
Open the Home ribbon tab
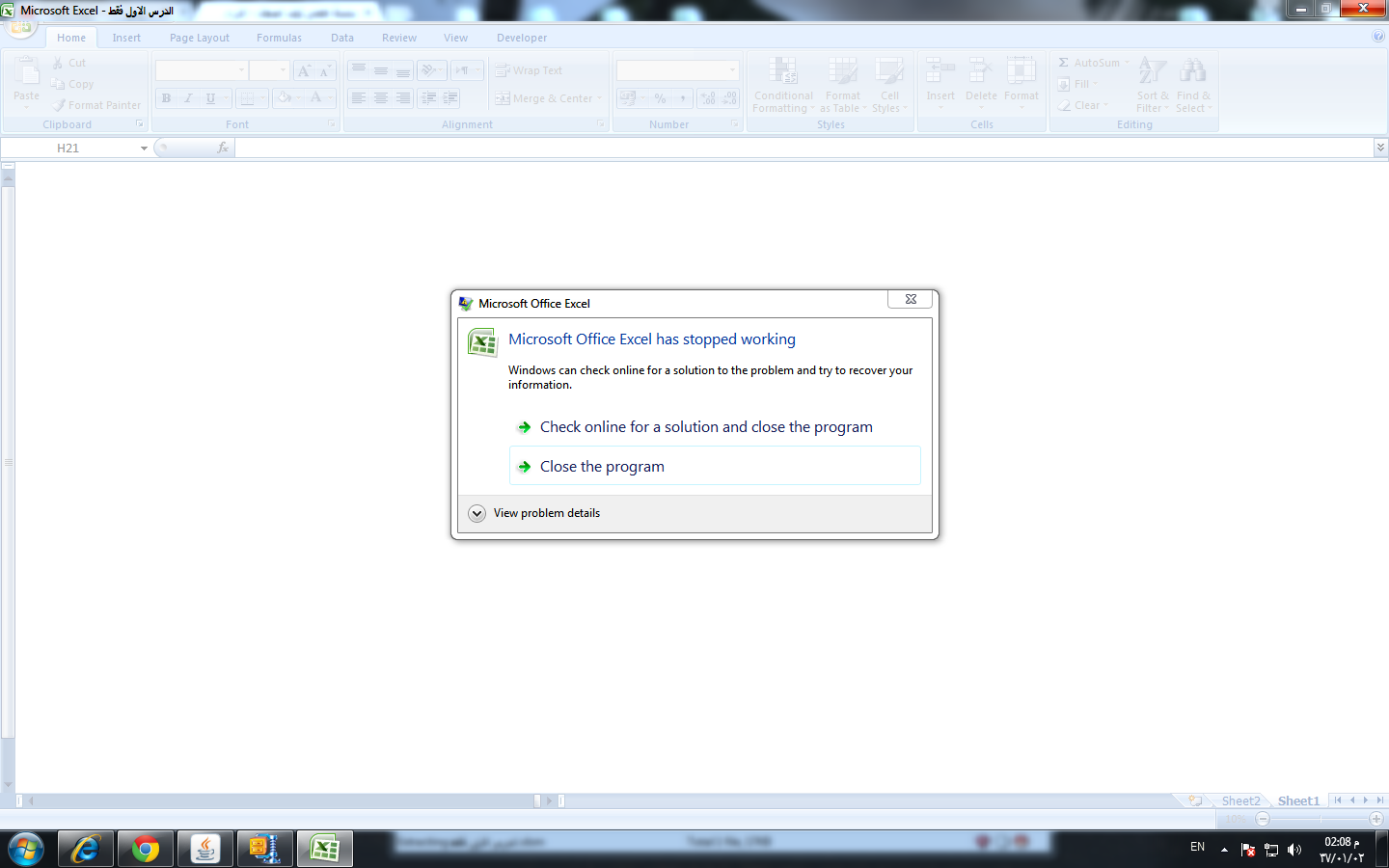pyautogui.click(x=71, y=38)
